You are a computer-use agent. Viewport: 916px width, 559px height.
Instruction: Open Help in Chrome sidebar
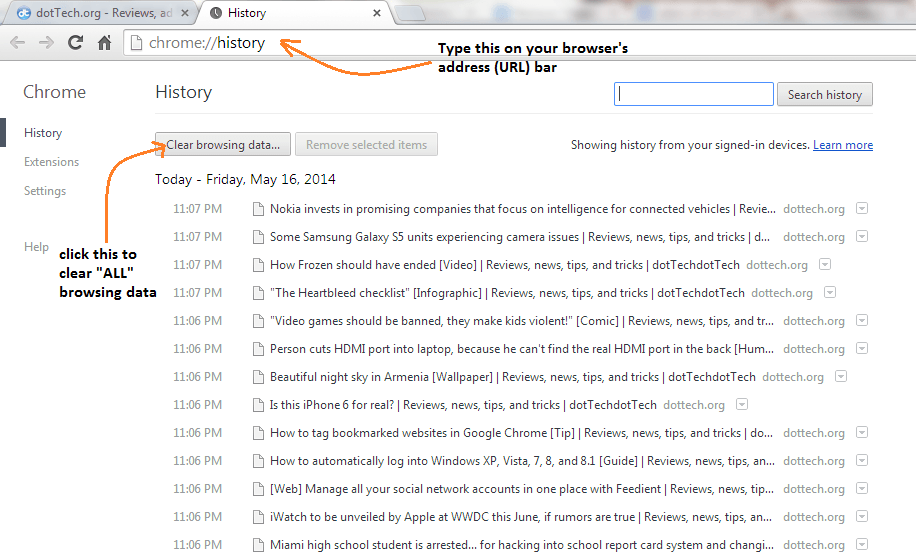[36, 246]
